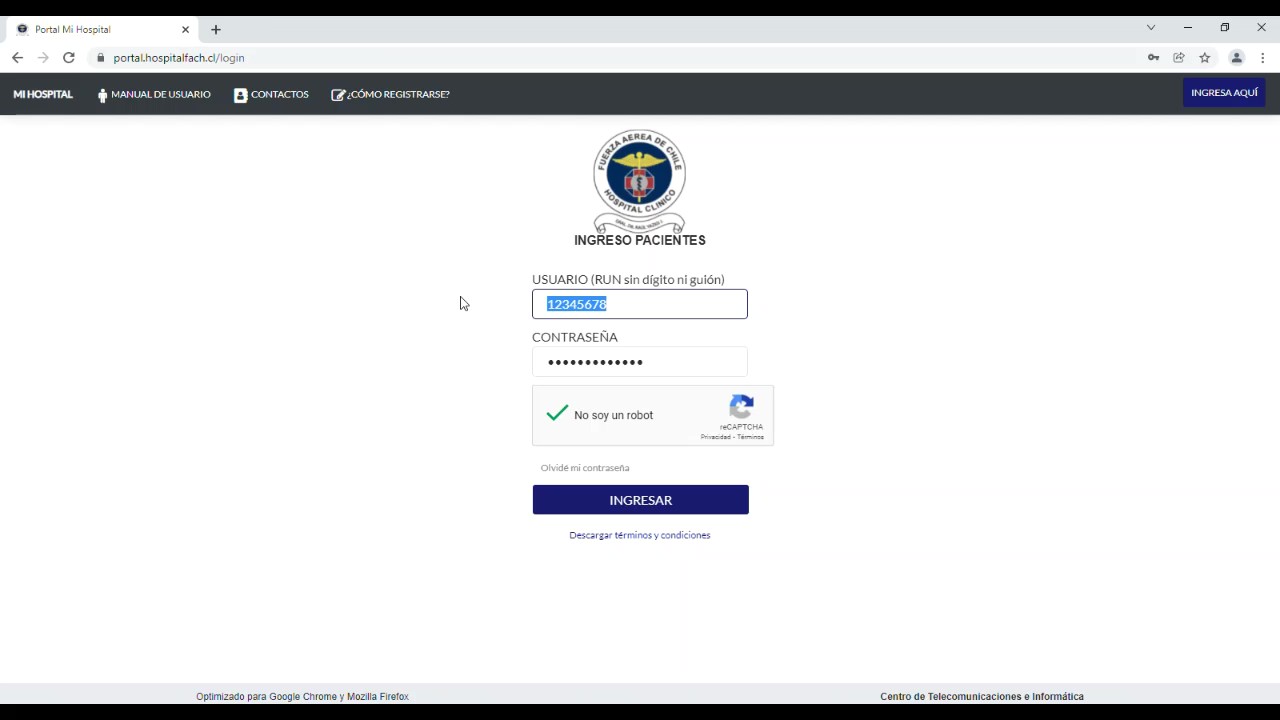Screen dimensions: 1280x720
Task: Click the reCAPTCHA logo
Action: [x=741, y=407]
